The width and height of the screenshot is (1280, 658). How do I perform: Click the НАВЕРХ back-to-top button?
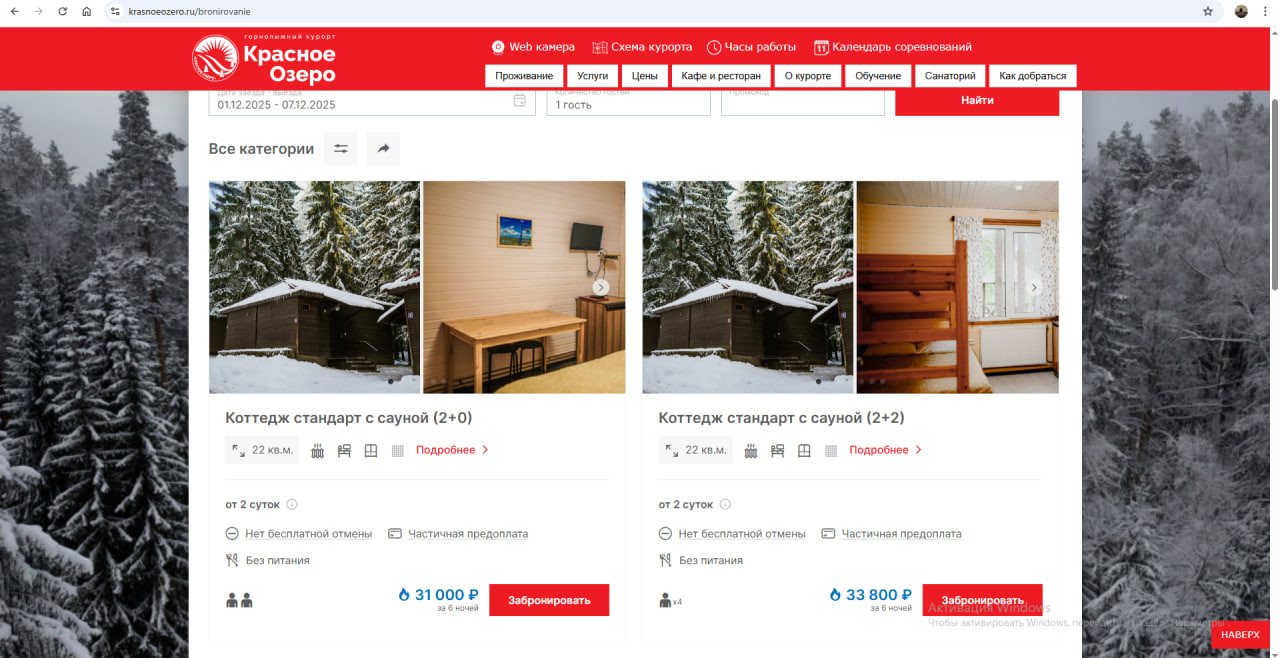pyautogui.click(x=1240, y=634)
